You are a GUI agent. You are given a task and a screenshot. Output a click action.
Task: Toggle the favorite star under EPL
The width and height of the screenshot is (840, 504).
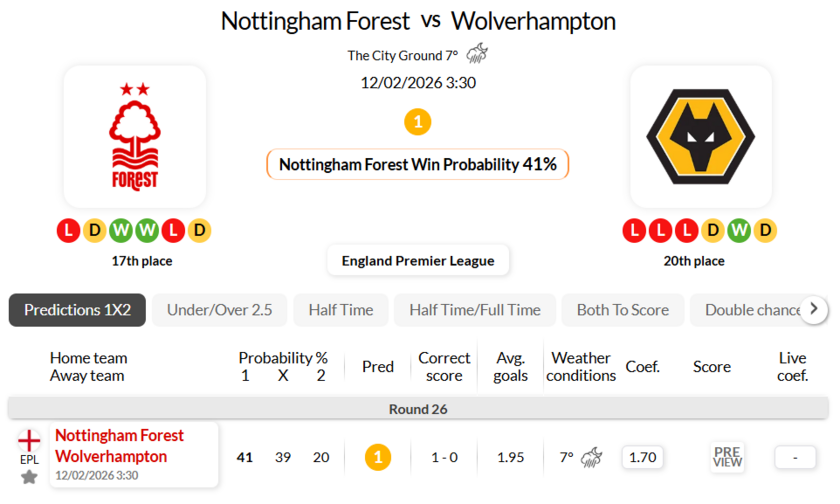point(29,477)
